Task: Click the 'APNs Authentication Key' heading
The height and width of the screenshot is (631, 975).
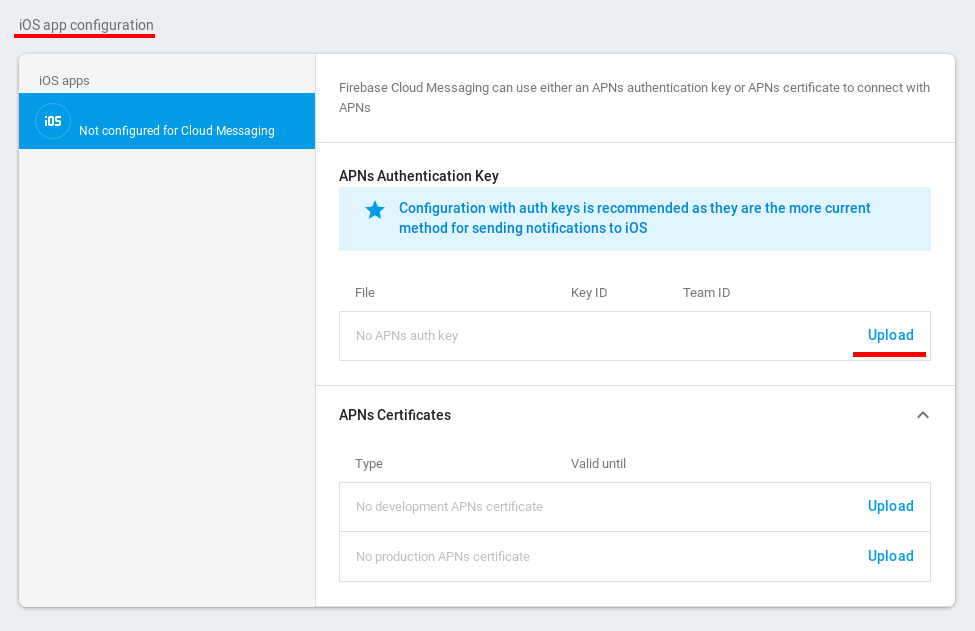Action: coord(418,176)
